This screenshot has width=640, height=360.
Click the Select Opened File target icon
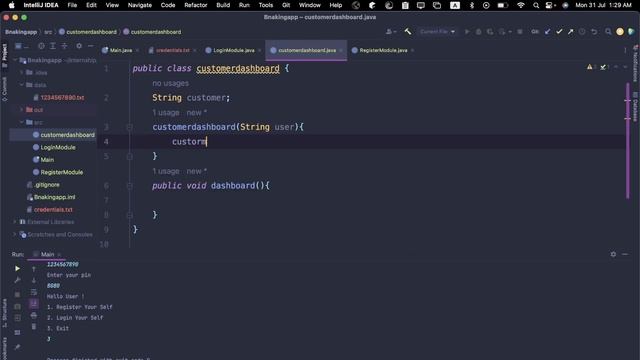pyautogui.click(x=41, y=46)
